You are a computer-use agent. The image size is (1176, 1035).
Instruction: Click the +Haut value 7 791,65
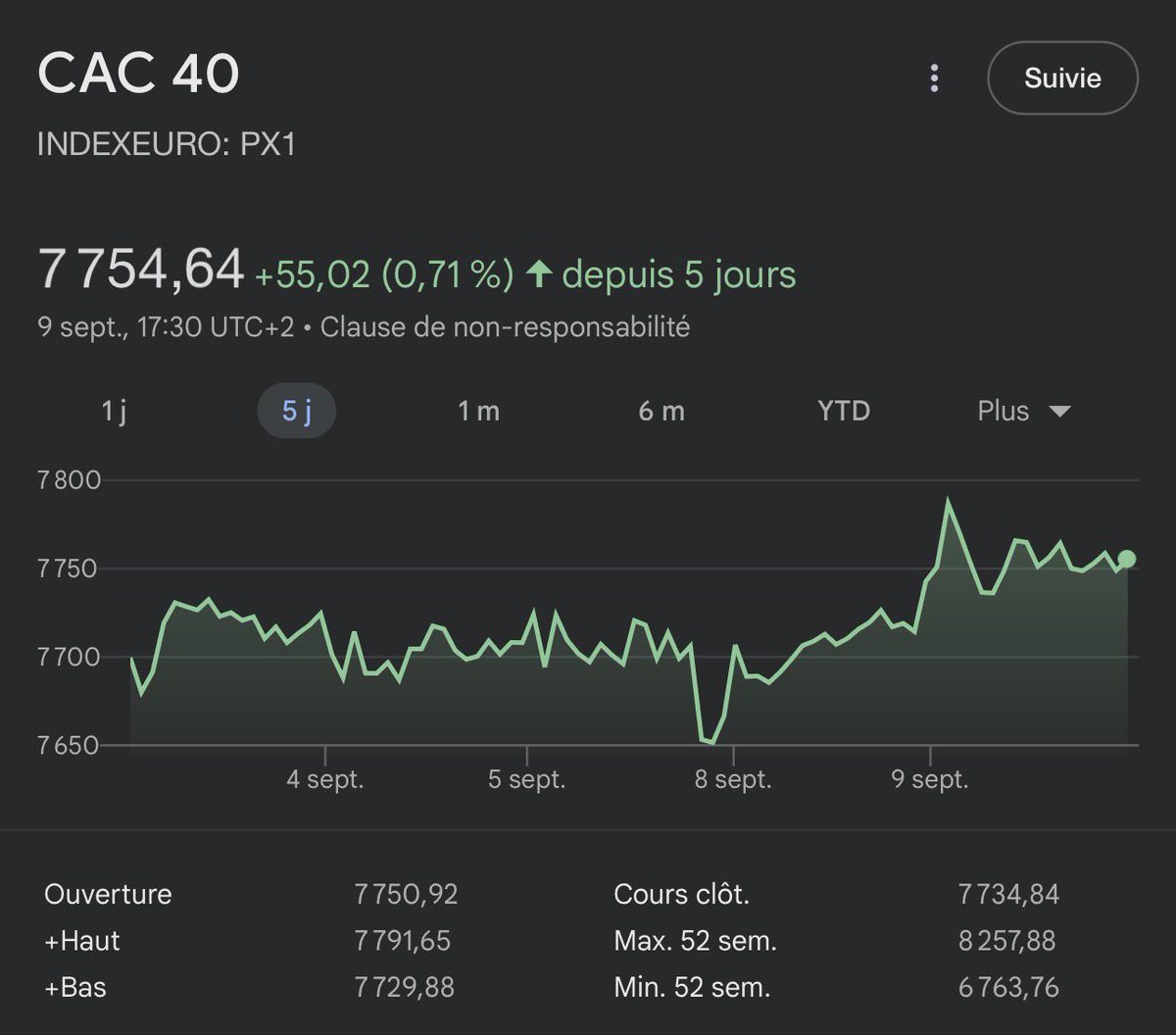(x=403, y=941)
